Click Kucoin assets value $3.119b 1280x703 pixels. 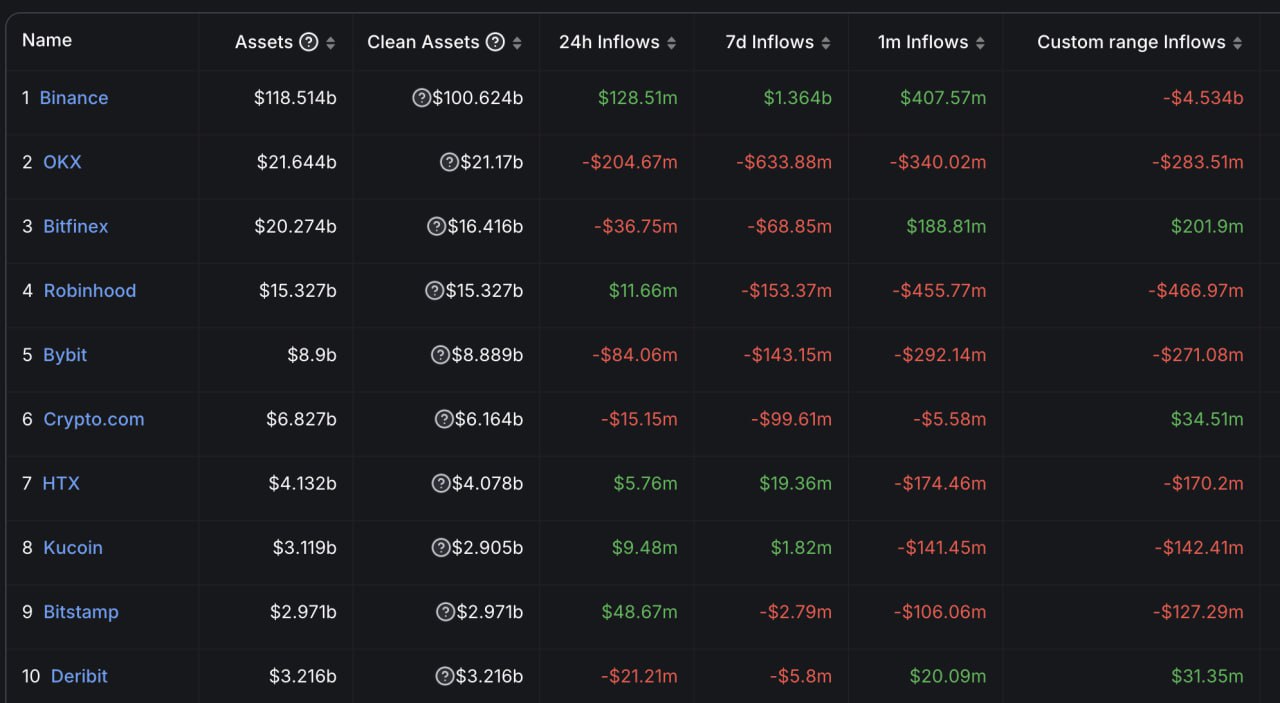pyautogui.click(x=305, y=548)
